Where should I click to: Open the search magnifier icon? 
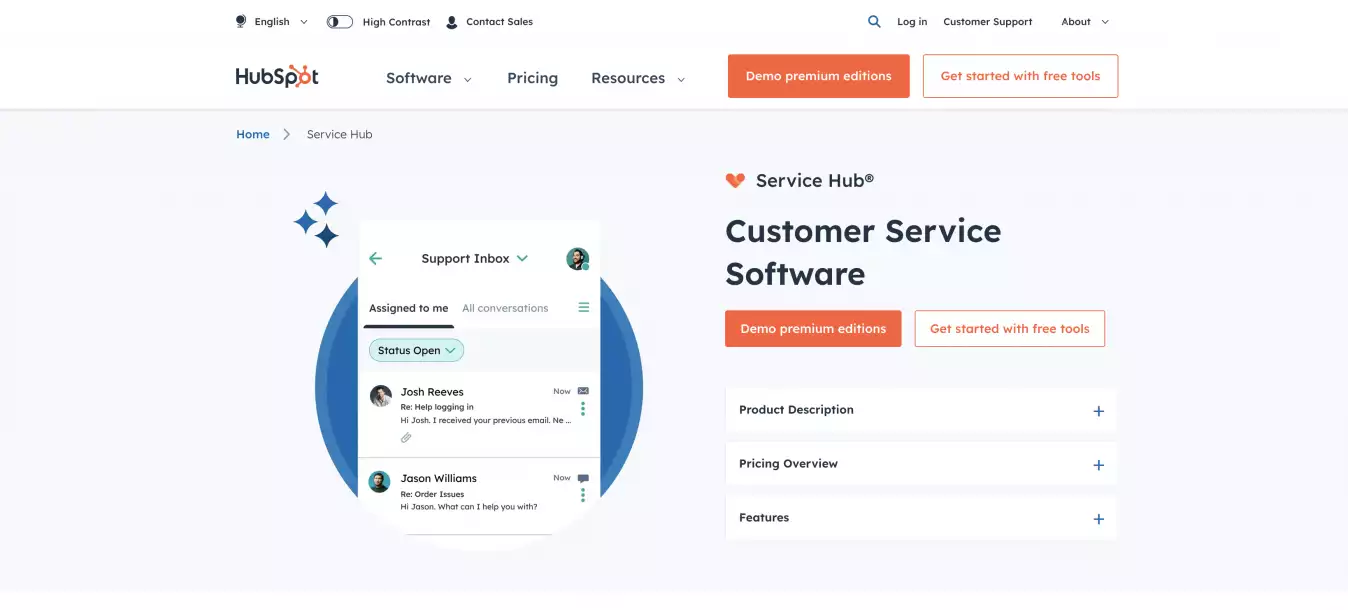pyautogui.click(x=874, y=21)
